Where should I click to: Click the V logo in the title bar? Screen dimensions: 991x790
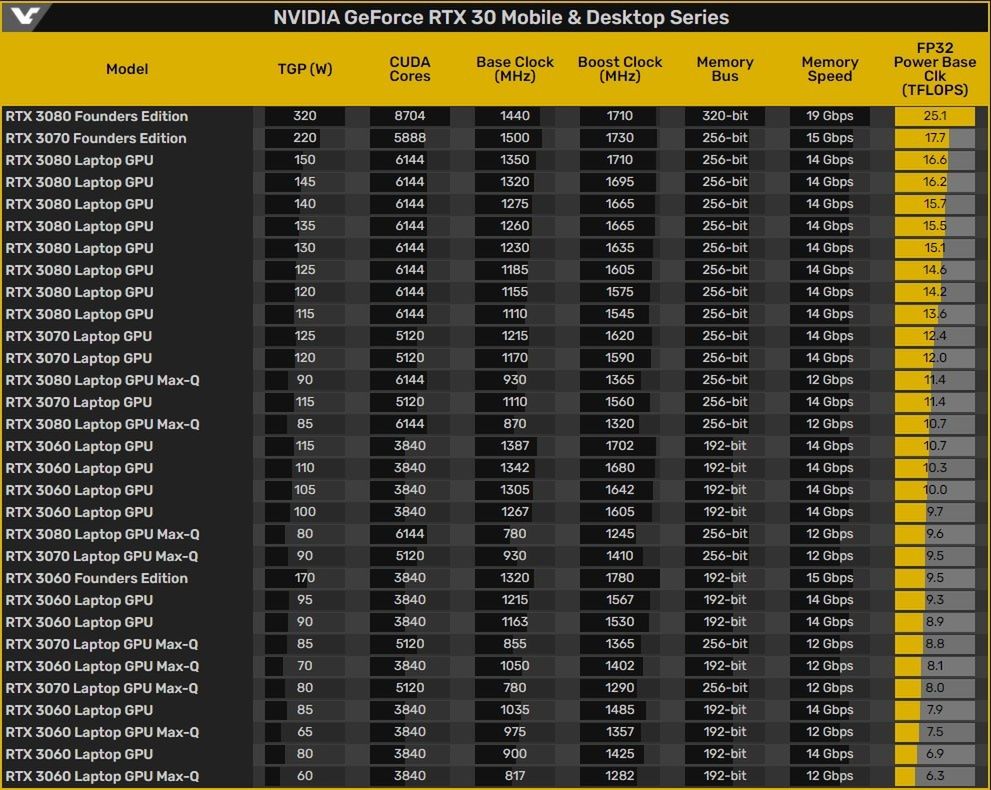point(24,16)
